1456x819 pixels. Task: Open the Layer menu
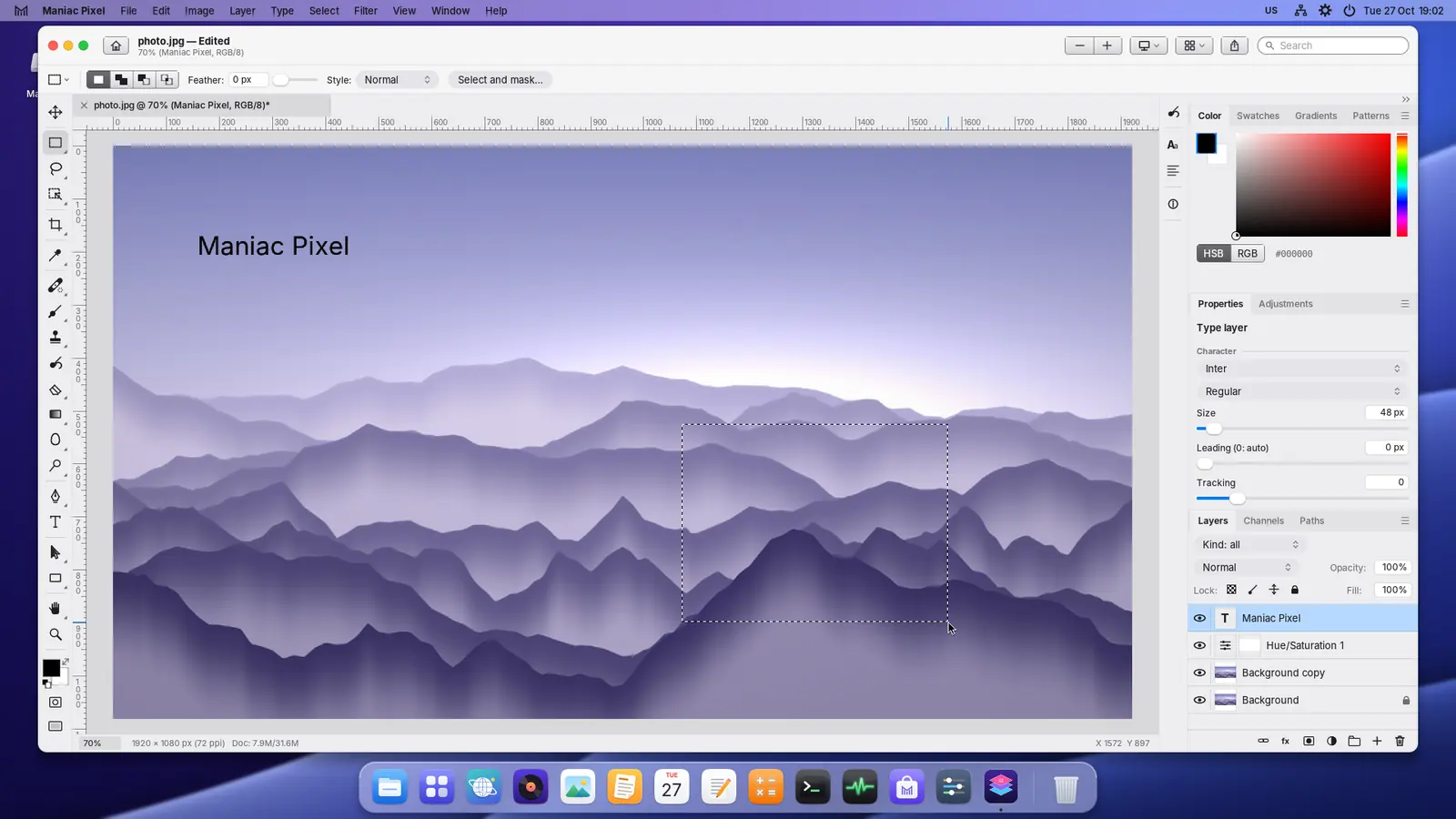tap(242, 11)
